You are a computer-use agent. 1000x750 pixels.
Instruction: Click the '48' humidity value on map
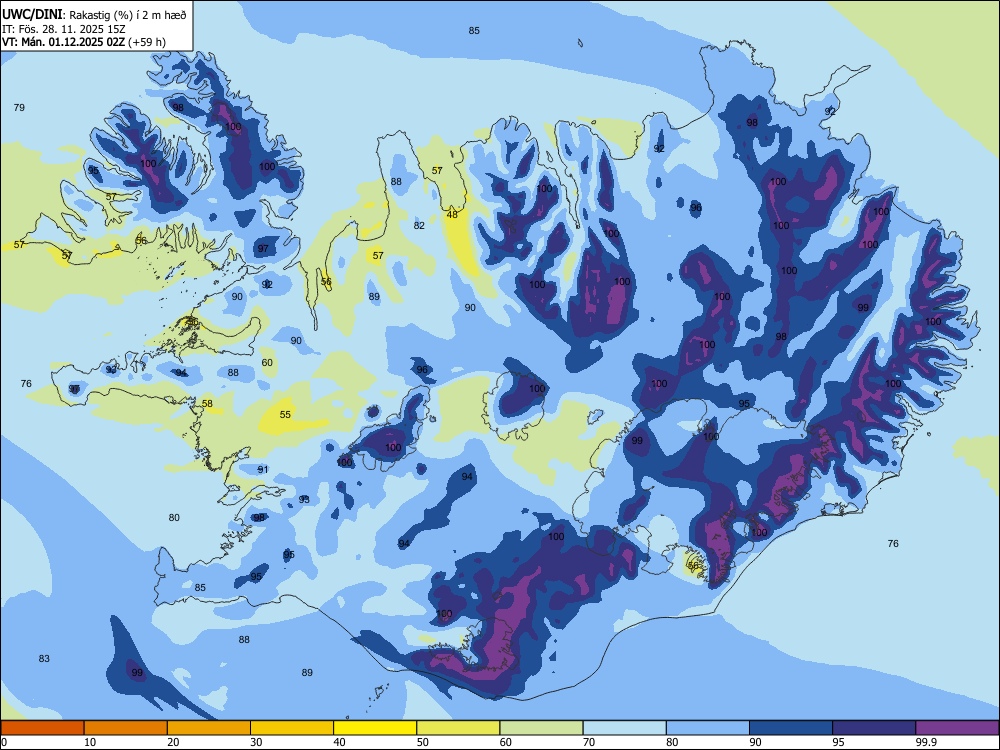click(x=452, y=214)
